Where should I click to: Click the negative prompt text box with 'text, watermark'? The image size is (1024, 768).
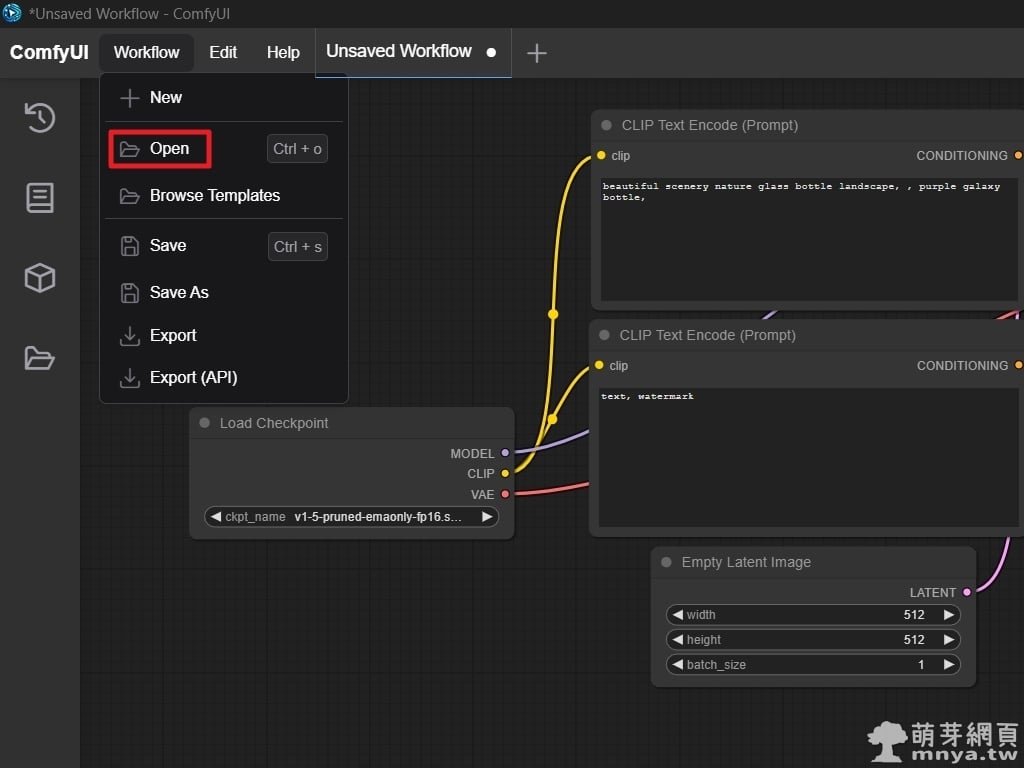806,458
